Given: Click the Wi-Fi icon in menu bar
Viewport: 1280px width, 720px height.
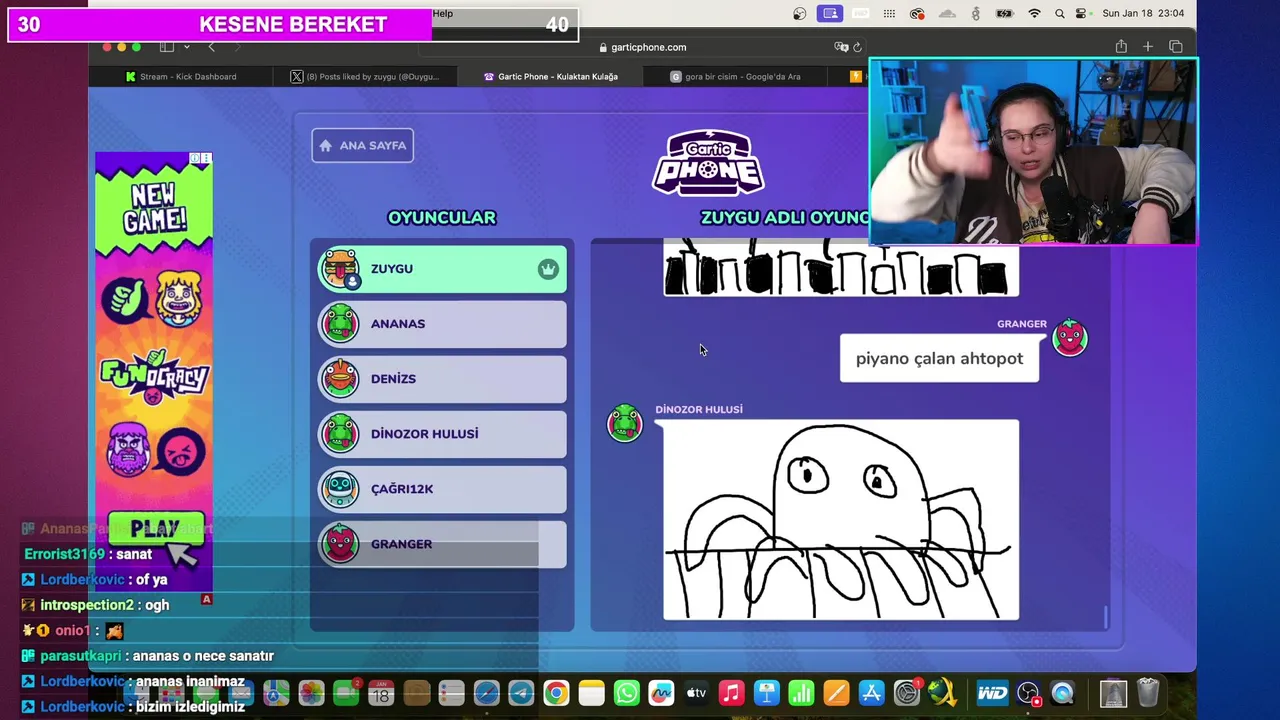Looking at the screenshot, I should (x=1034, y=13).
